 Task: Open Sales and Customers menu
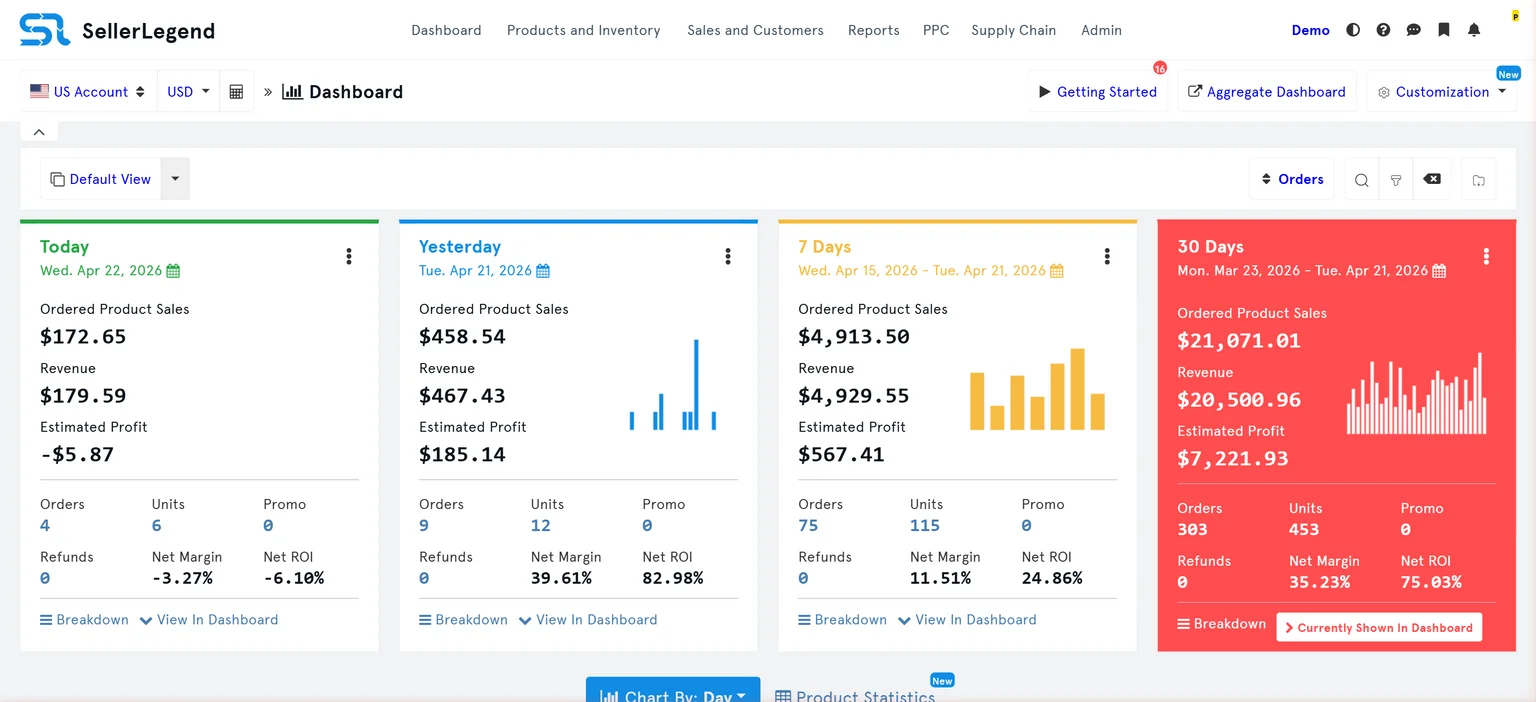(x=755, y=30)
